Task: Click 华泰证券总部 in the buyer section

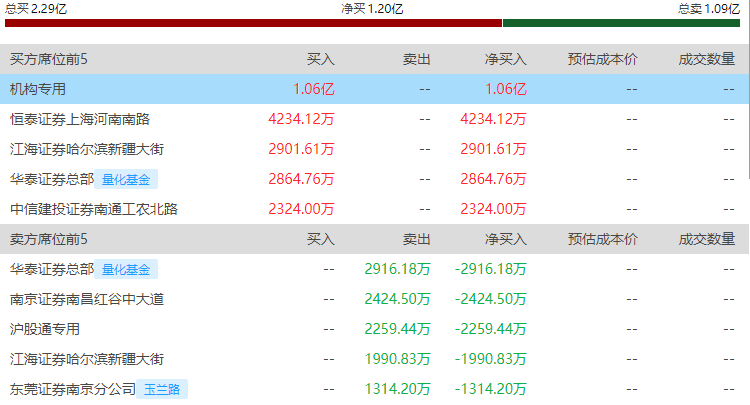Action: [52, 179]
